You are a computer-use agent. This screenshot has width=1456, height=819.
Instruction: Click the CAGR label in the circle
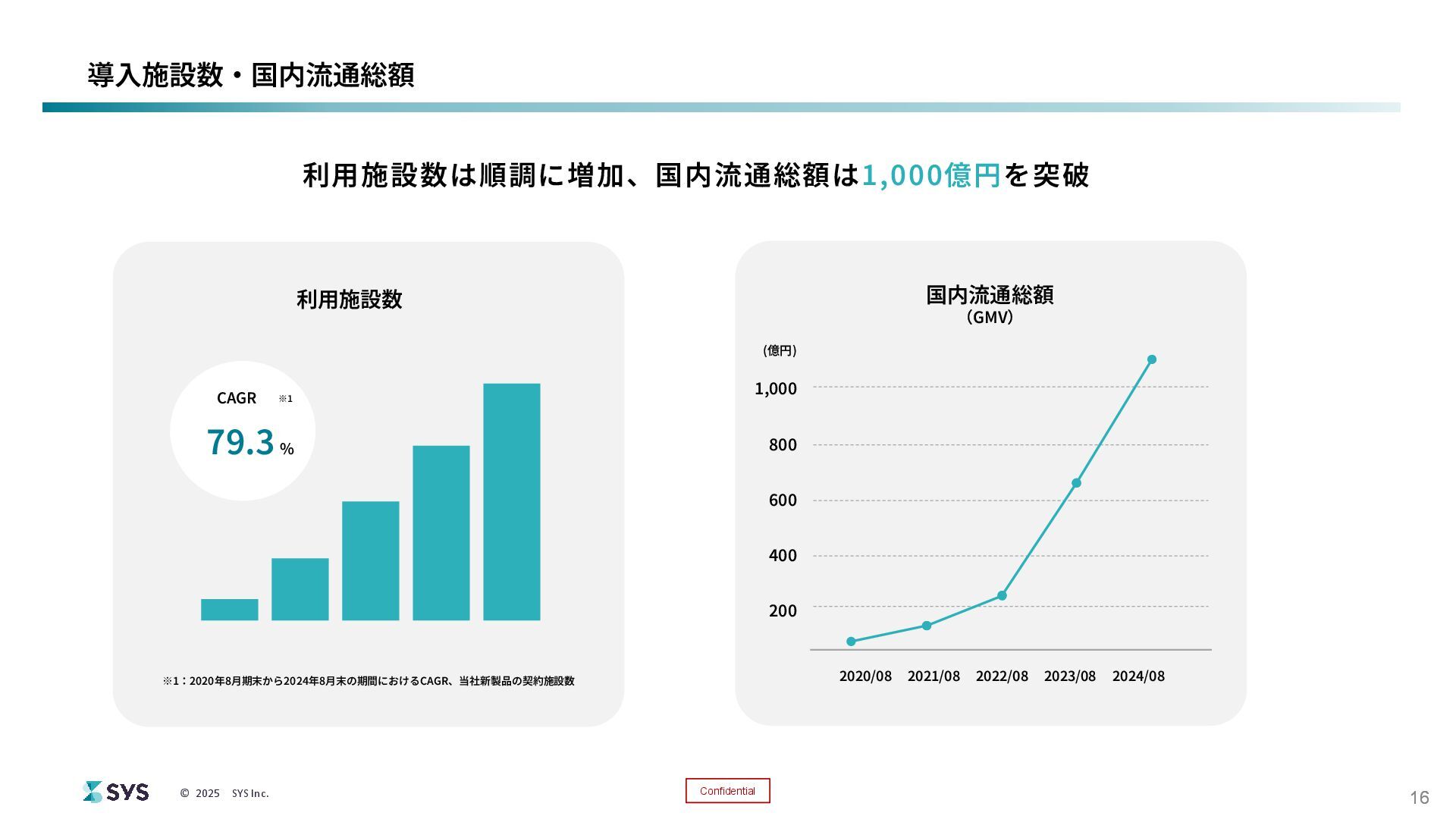[x=237, y=398]
